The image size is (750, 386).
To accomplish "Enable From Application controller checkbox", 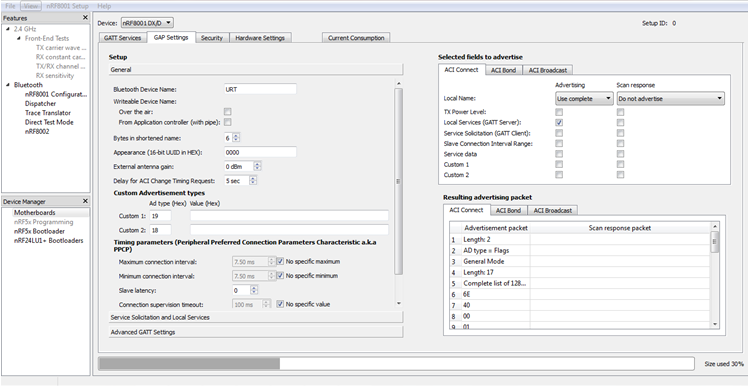I will coord(228,122).
